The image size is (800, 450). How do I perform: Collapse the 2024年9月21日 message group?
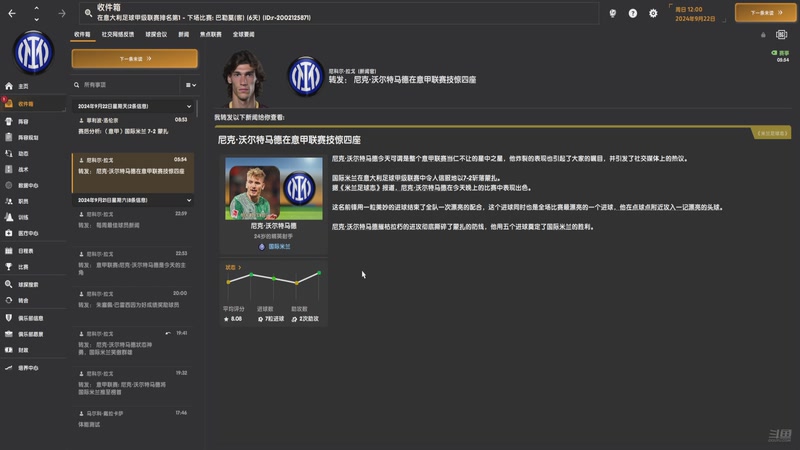189,200
